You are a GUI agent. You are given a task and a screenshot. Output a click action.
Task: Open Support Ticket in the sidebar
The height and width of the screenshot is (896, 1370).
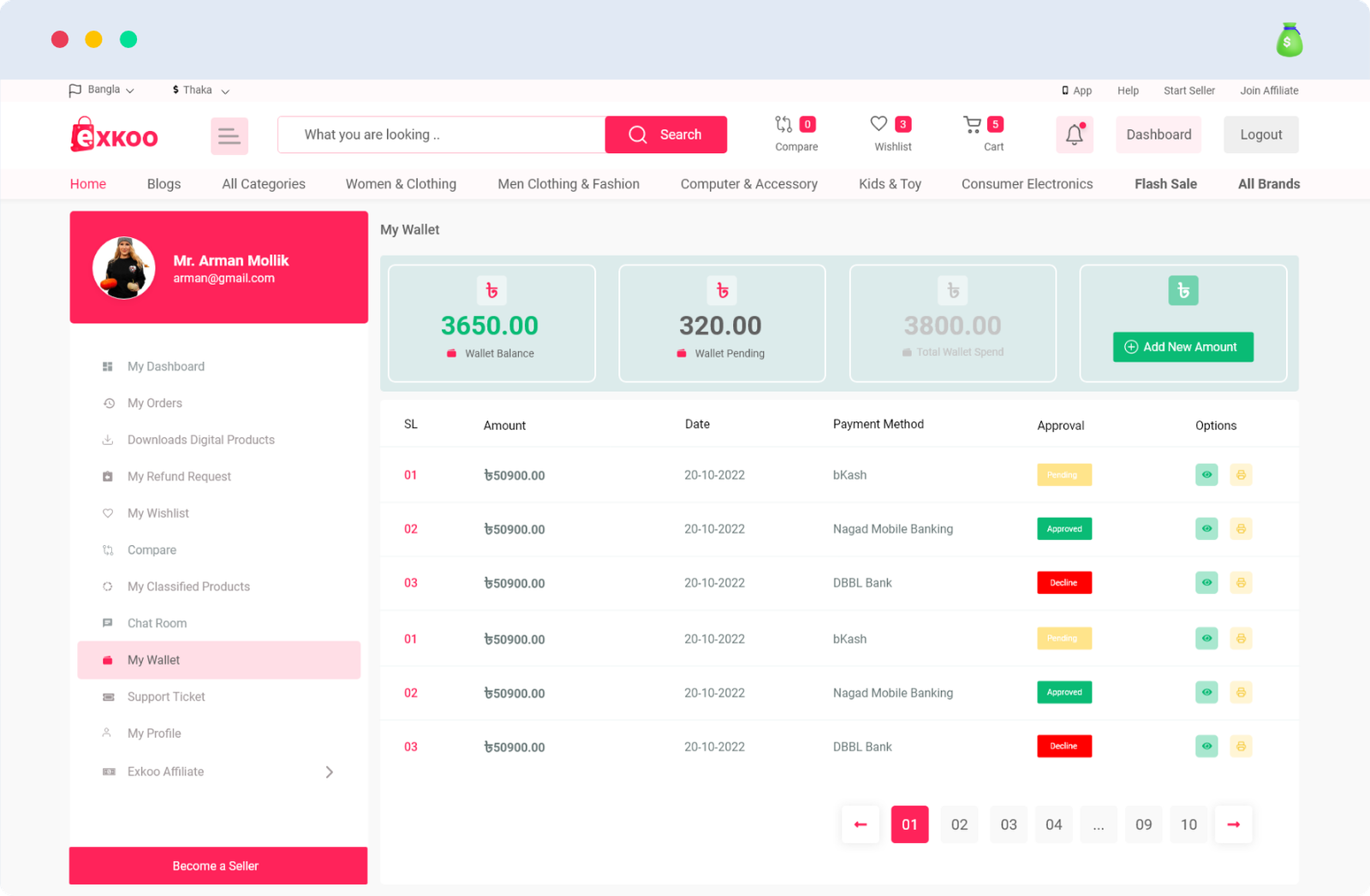166,697
